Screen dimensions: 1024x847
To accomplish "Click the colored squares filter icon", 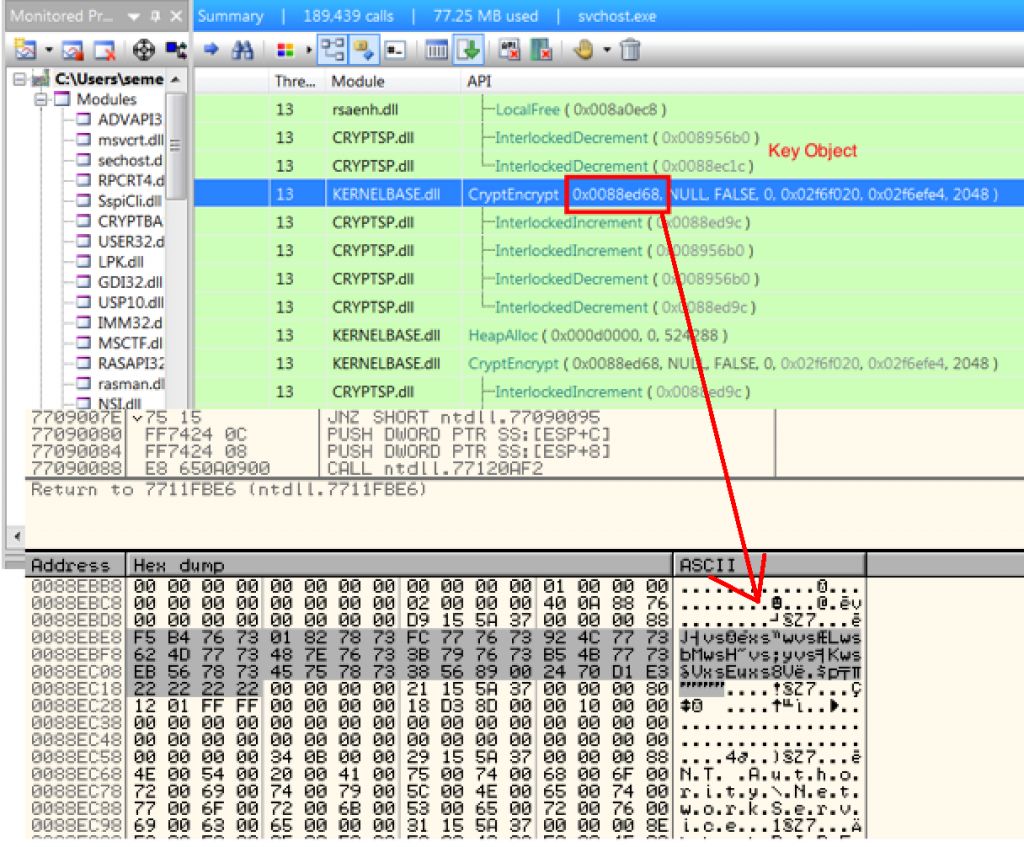I will coord(285,49).
